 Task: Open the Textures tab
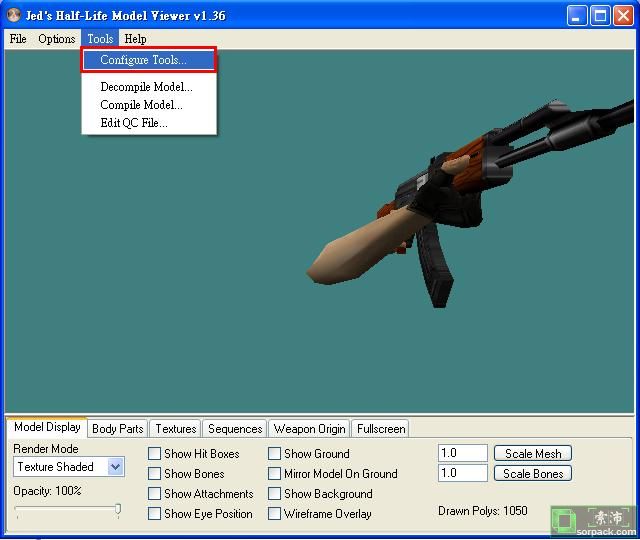176,429
